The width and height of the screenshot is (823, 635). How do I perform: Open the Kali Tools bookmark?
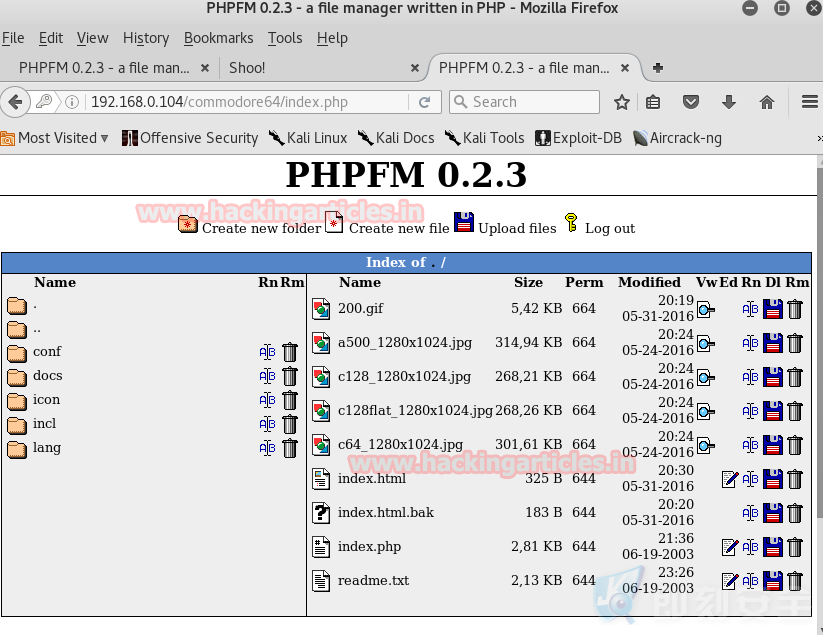point(485,138)
